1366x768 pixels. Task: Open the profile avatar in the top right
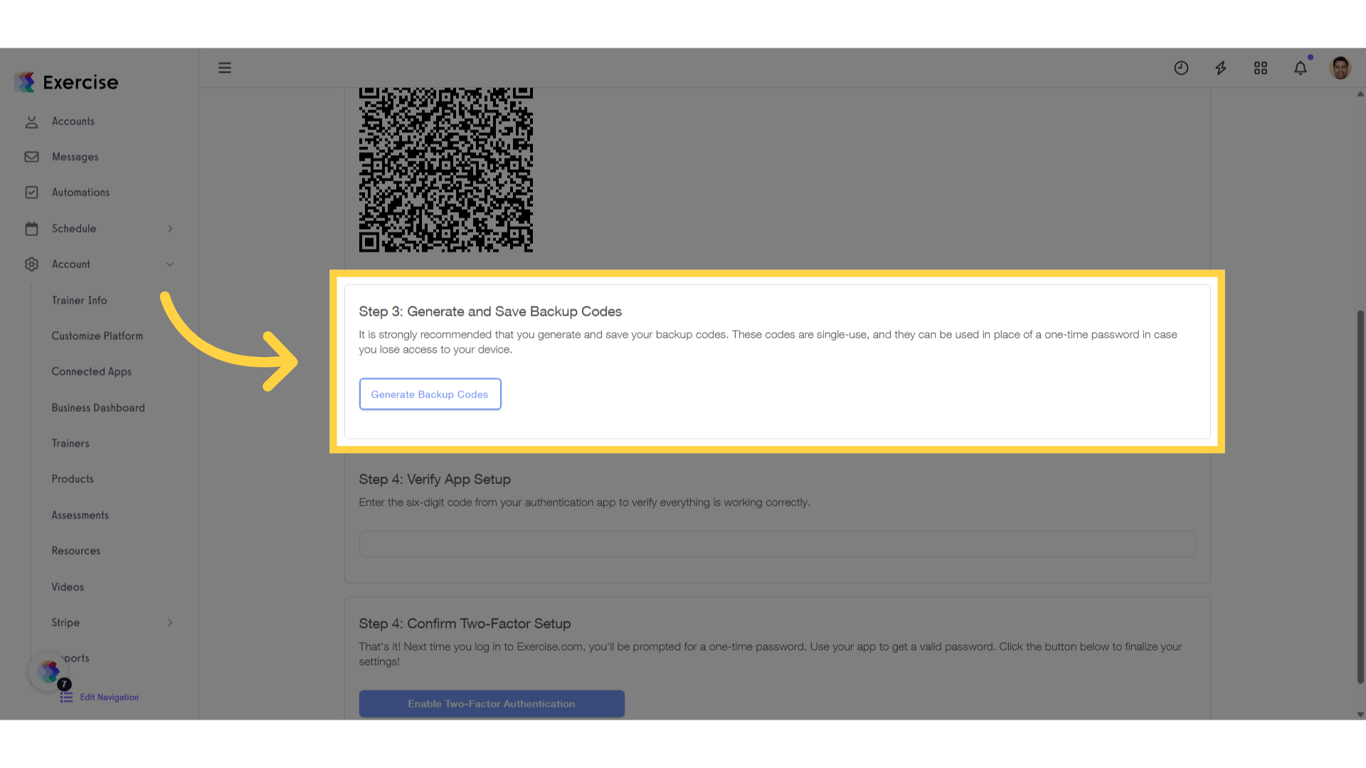point(1339,67)
